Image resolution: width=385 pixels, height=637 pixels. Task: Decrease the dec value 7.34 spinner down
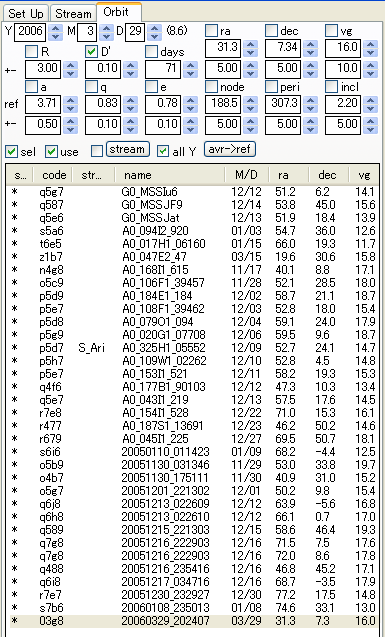tap(310, 52)
